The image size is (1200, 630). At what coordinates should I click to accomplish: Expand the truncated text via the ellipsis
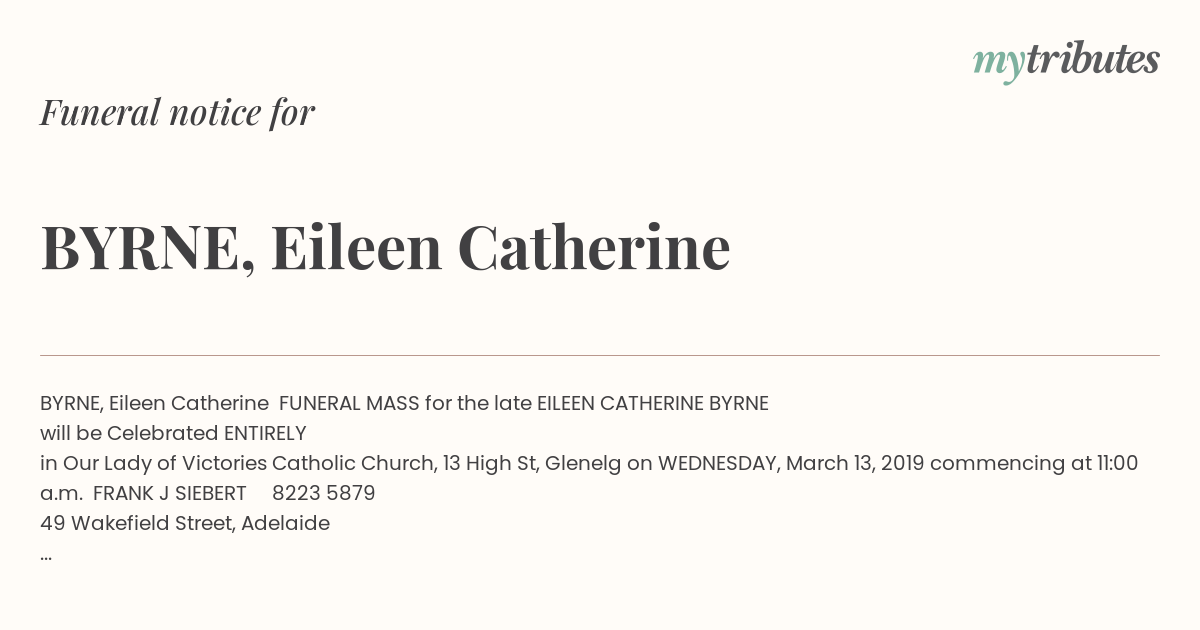click(x=46, y=556)
